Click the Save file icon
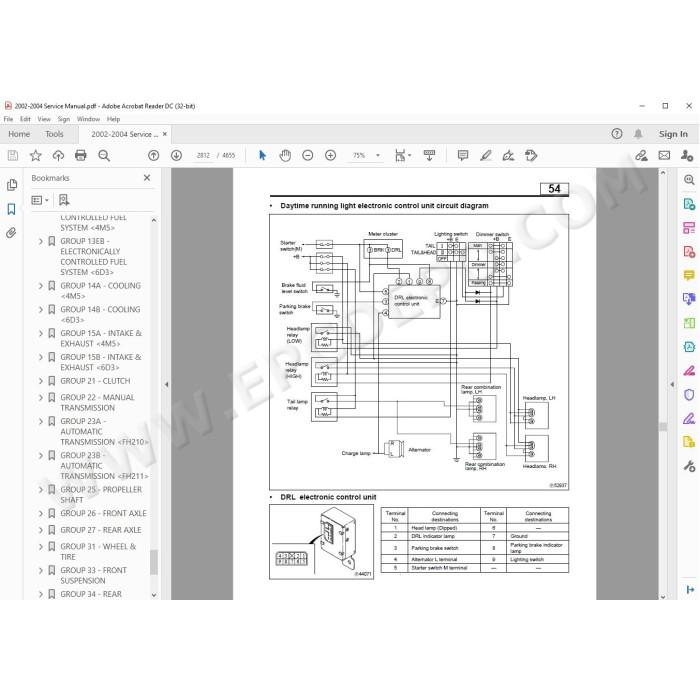The height and width of the screenshot is (700, 700). coord(13,155)
